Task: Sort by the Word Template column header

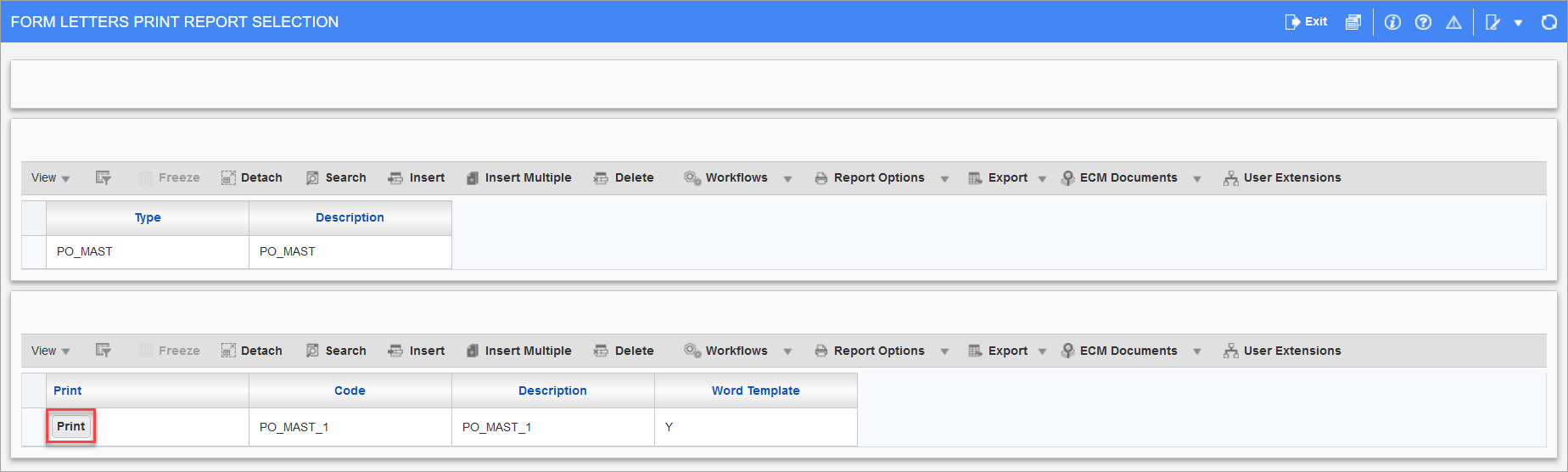Action: 755,391
